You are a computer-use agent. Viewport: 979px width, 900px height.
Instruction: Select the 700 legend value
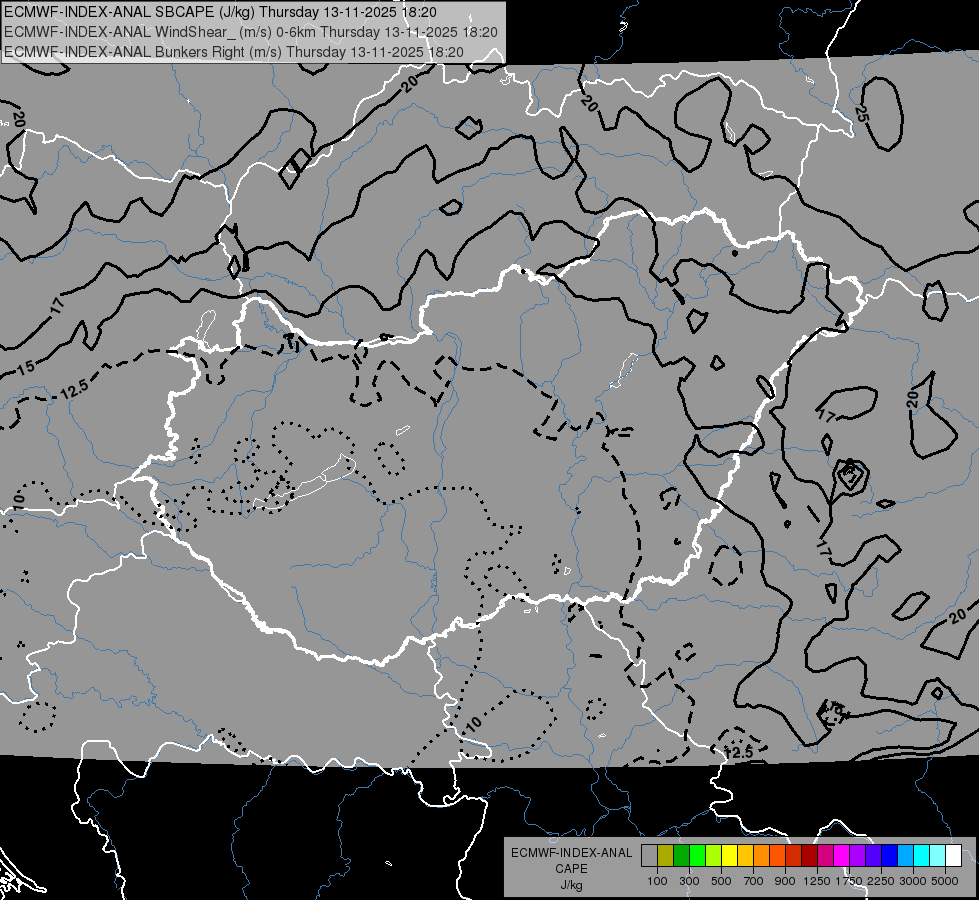754,881
